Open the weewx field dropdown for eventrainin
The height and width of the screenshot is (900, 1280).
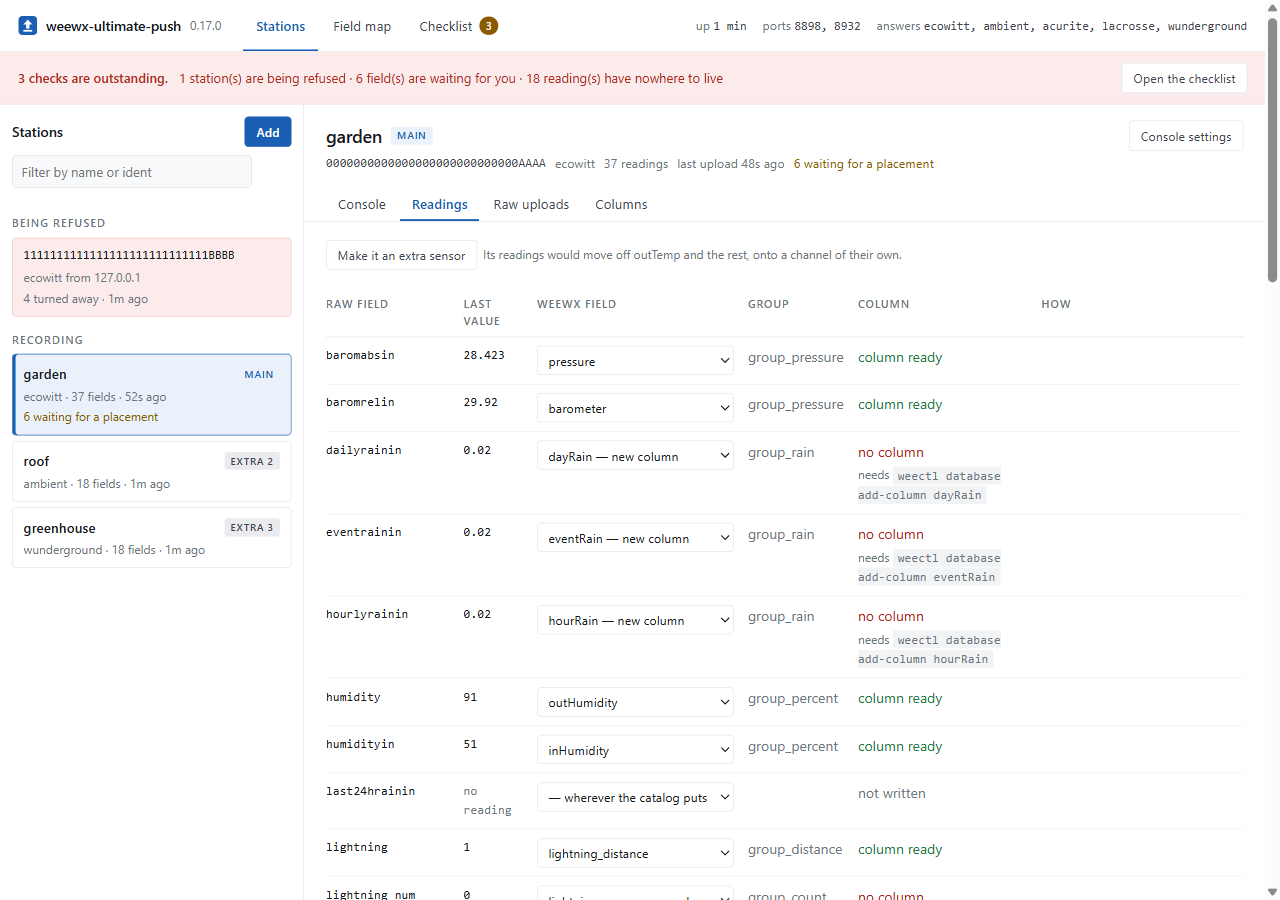pyautogui.click(x=635, y=538)
